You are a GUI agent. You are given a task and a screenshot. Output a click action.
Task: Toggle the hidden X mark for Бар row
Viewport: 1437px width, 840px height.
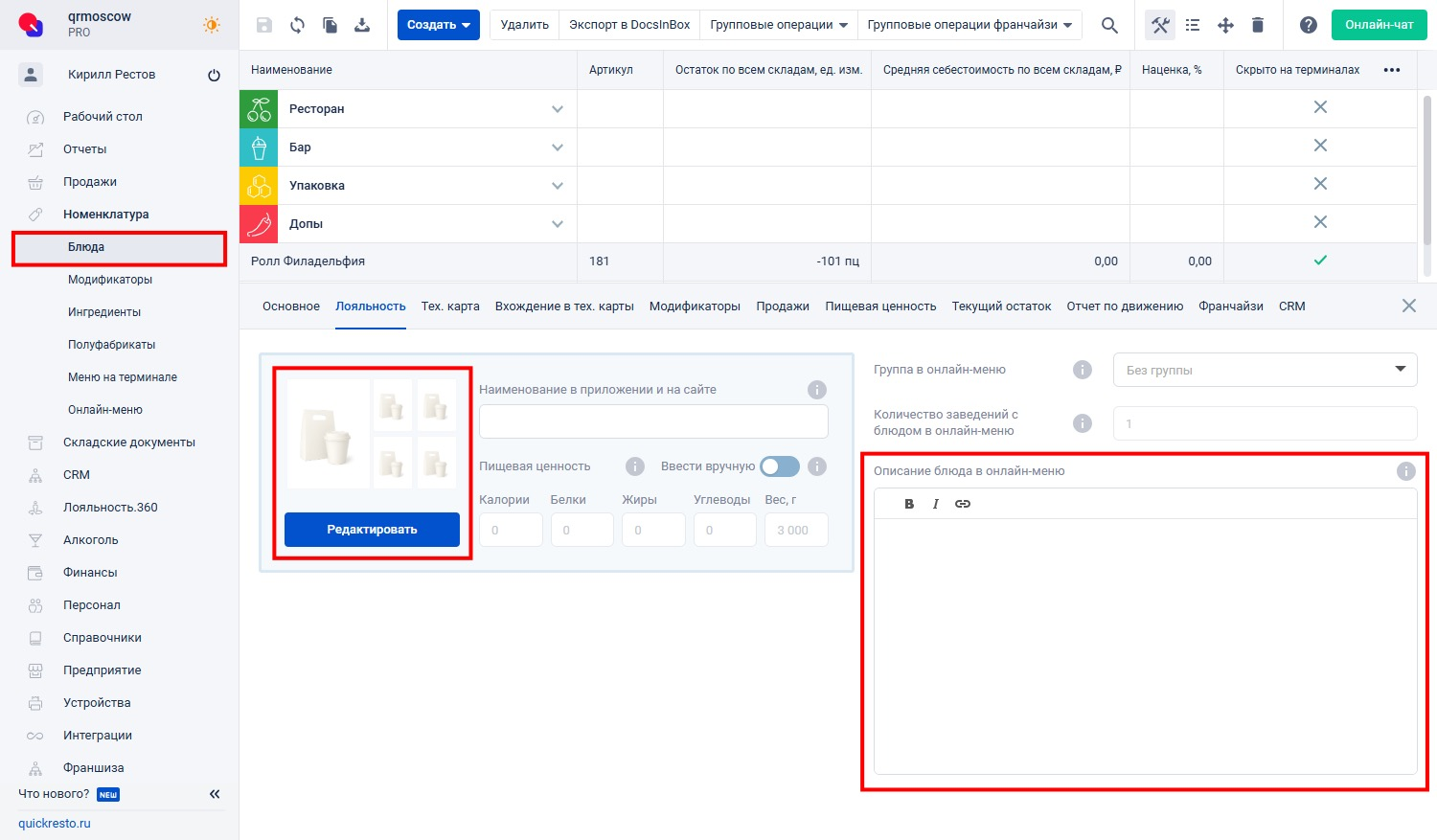pos(1320,146)
